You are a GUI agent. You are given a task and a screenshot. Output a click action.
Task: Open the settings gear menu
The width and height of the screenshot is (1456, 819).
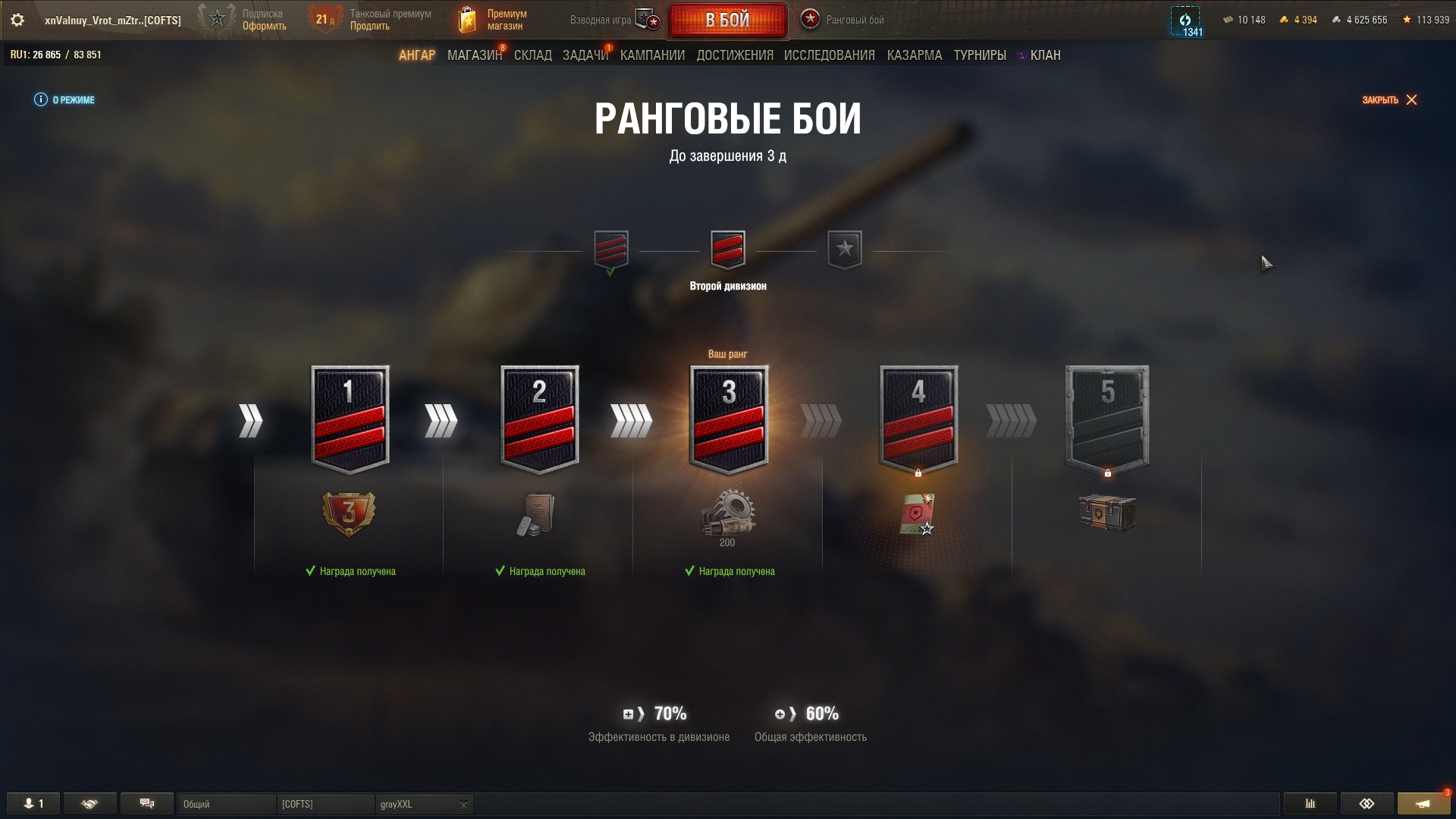click(17, 20)
